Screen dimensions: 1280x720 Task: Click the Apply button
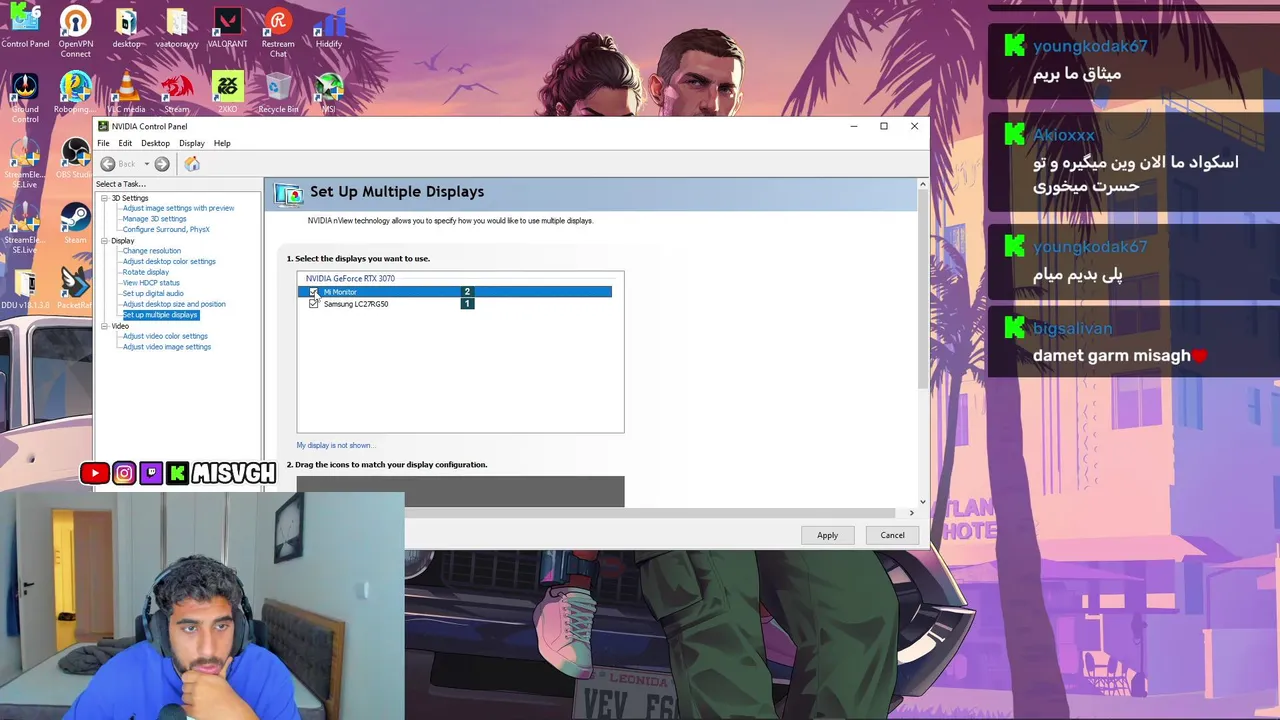(827, 535)
